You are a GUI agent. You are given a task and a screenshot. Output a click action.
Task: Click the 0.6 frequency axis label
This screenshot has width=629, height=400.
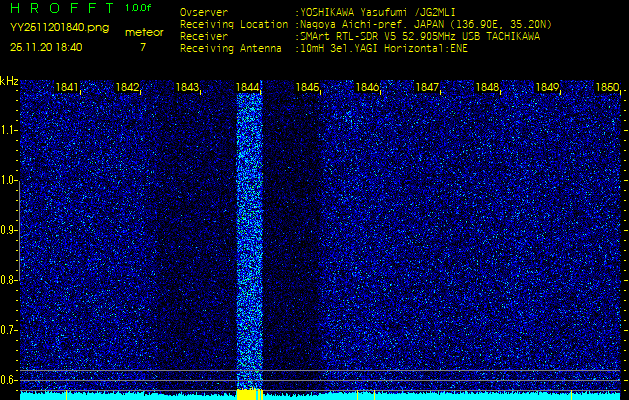click(8, 380)
